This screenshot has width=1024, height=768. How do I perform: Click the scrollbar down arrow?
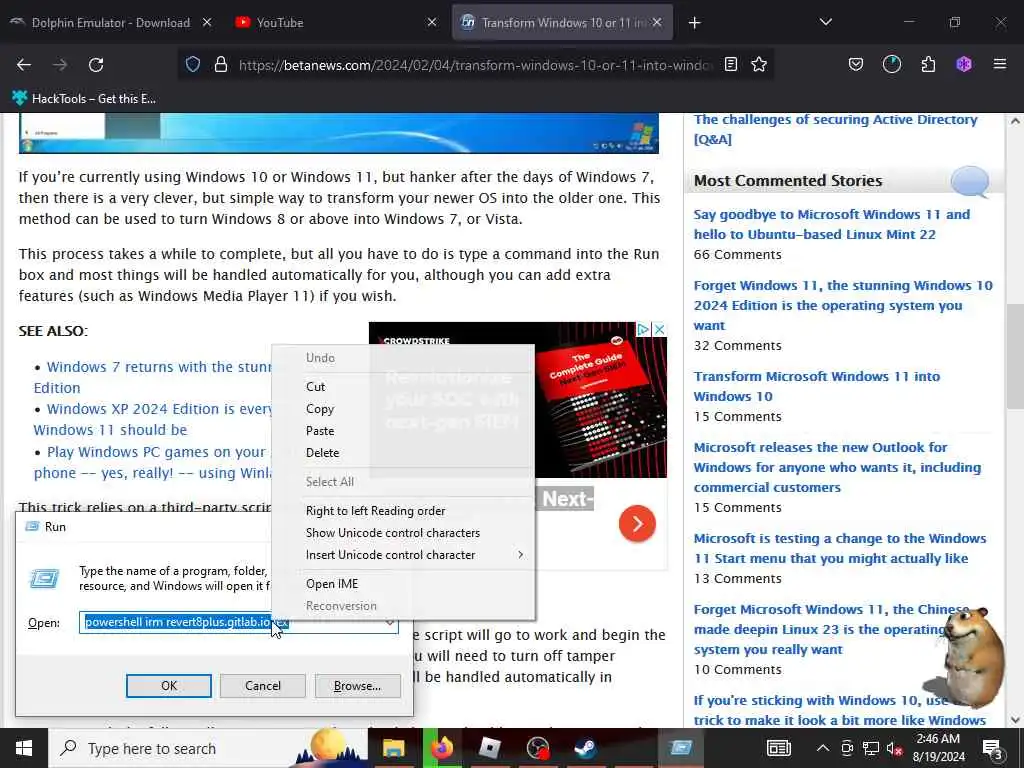(x=1014, y=720)
